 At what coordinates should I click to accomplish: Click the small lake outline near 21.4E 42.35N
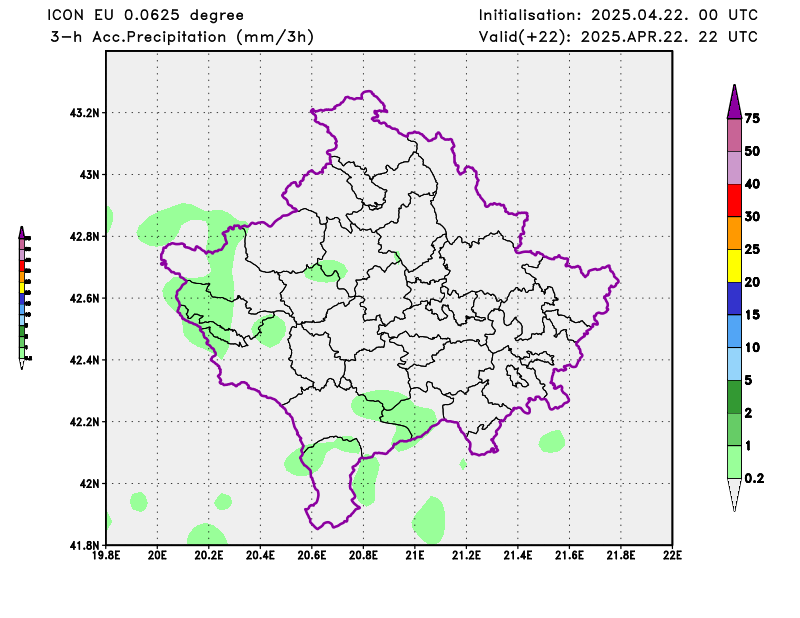tap(517, 376)
